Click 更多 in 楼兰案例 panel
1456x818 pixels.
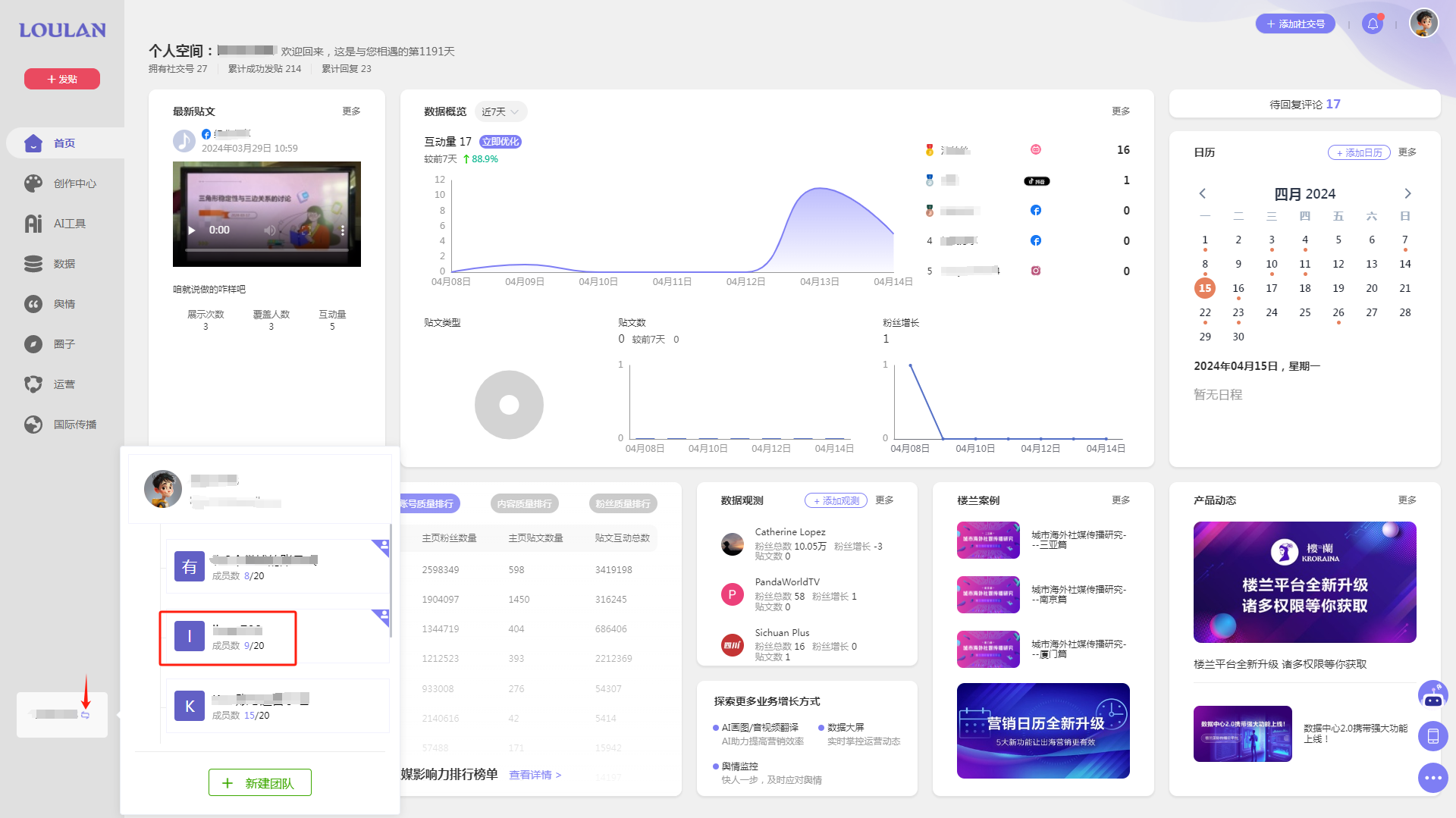pyautogui.click(x=1121, y=500)
